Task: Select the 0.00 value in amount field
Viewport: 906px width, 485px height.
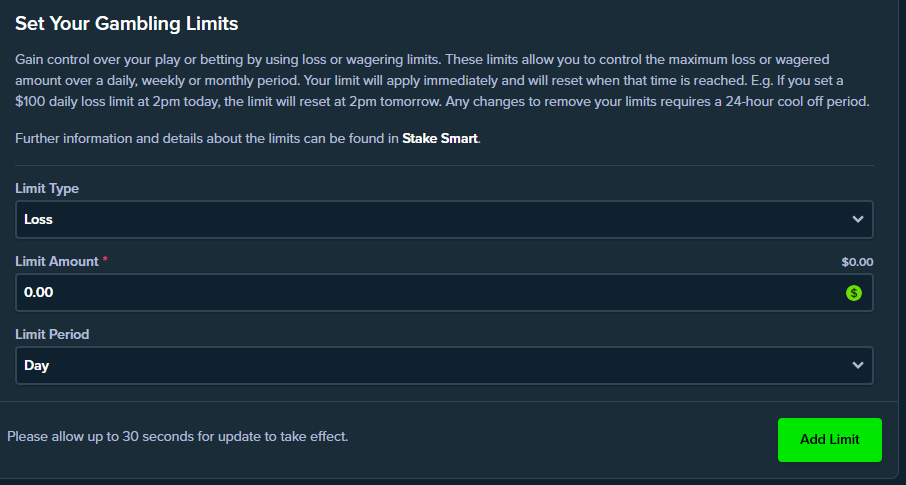Action: pos(39,293)
